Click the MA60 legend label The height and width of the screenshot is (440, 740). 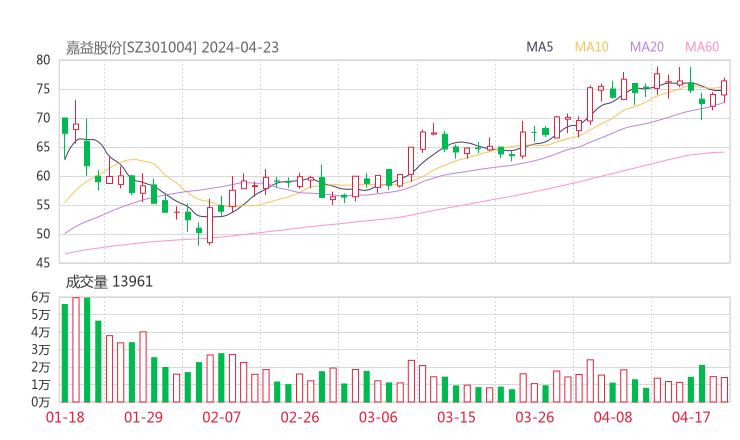702,47
